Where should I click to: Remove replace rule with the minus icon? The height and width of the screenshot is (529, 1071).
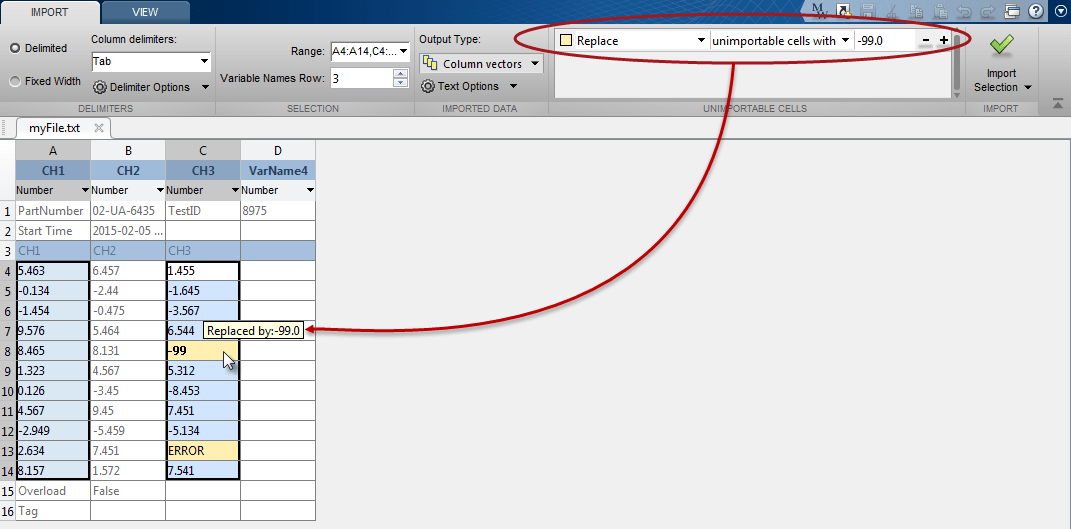926,40
